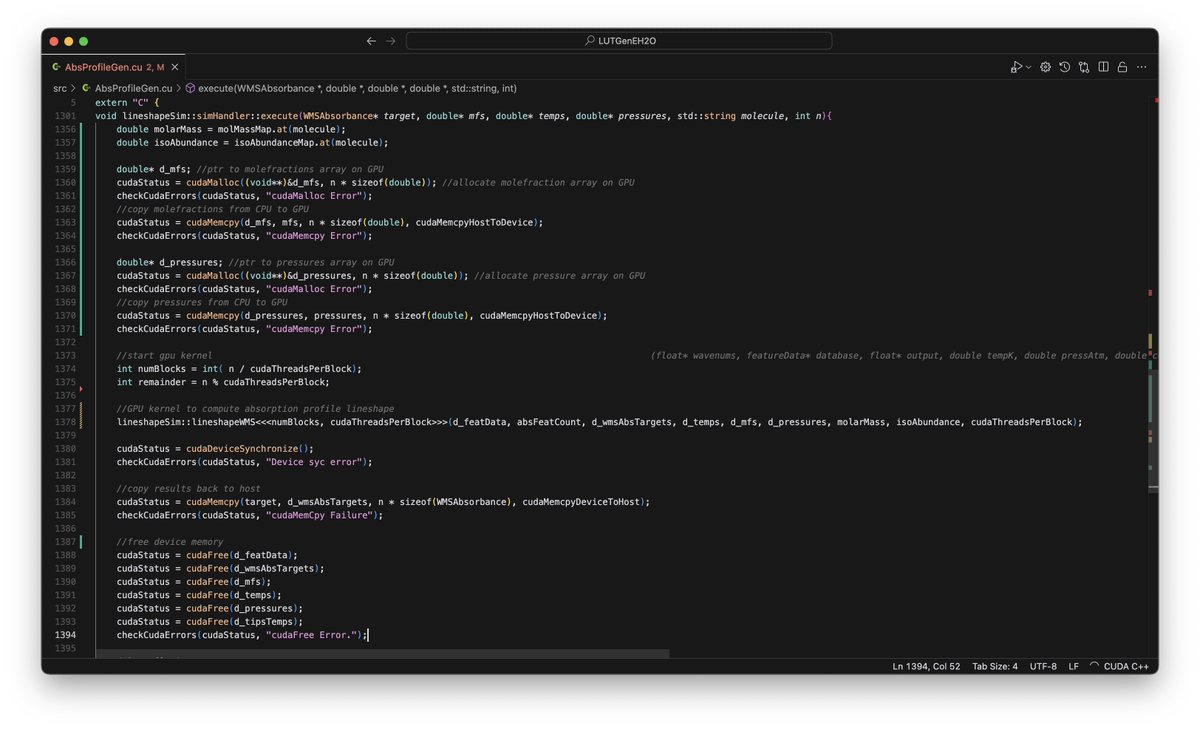
Task: Click the sticky execute function signature line
Action: [x=463, y=116]
